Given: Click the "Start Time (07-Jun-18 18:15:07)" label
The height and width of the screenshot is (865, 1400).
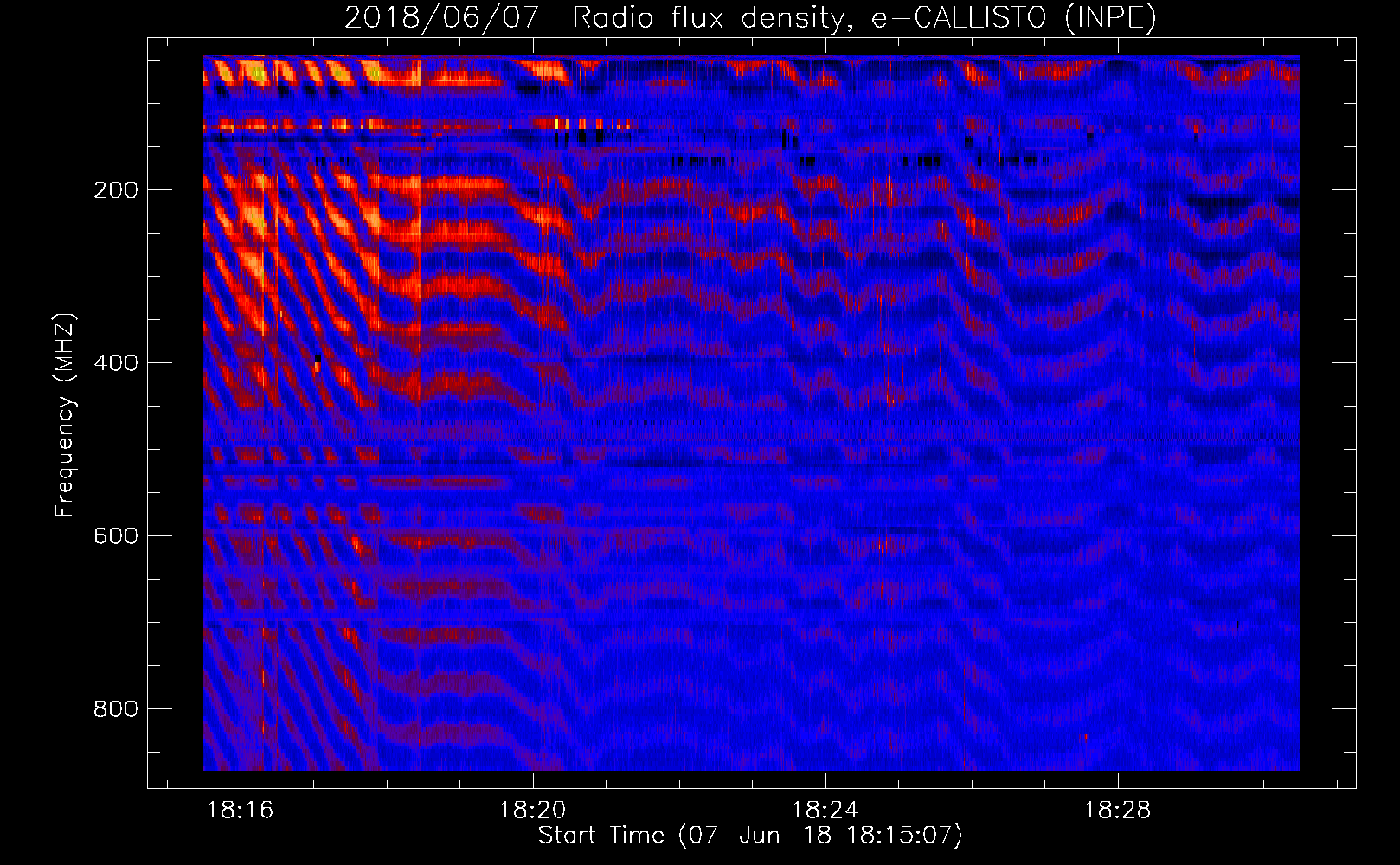Looking at the screenshot, I should tap(749, 836).
